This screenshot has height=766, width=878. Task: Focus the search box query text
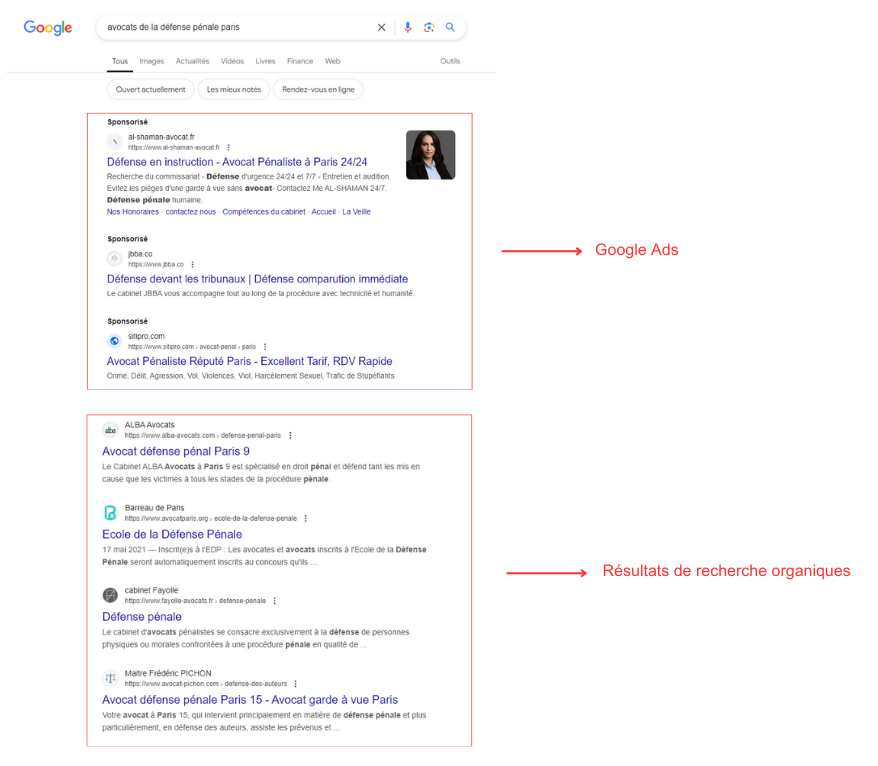click(173, 27)
